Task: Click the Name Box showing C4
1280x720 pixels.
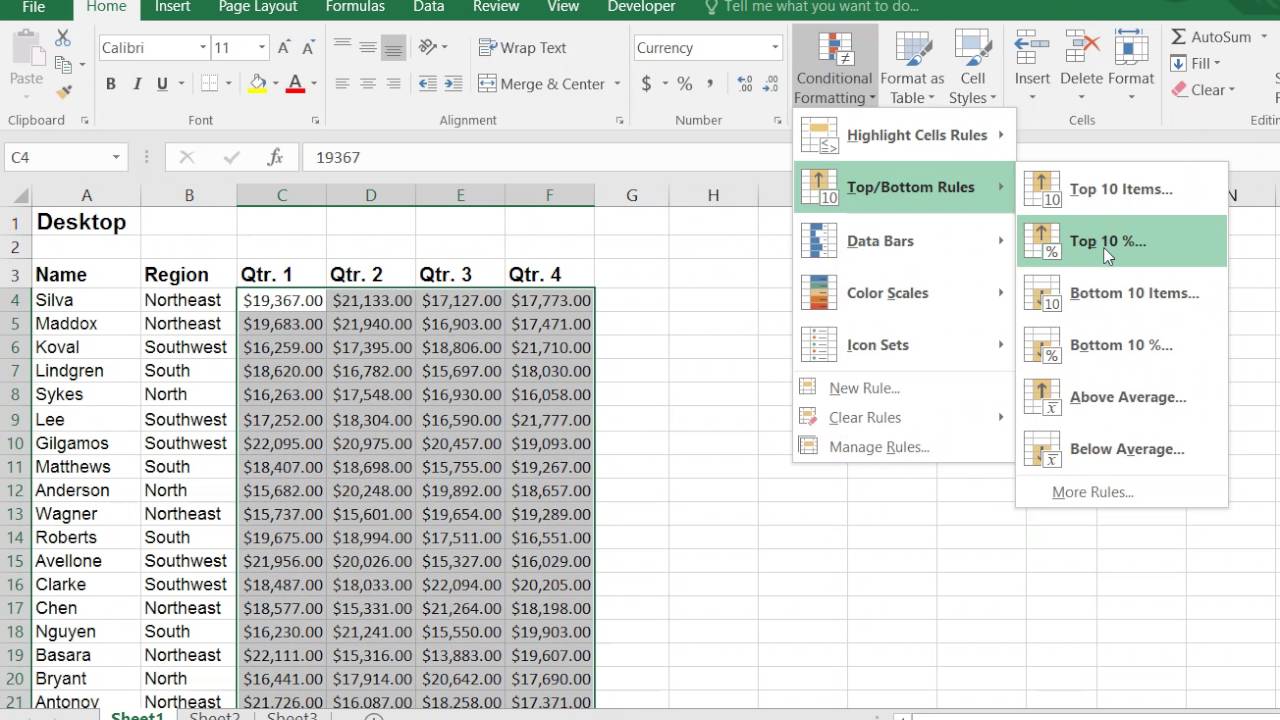Action: 65,157
